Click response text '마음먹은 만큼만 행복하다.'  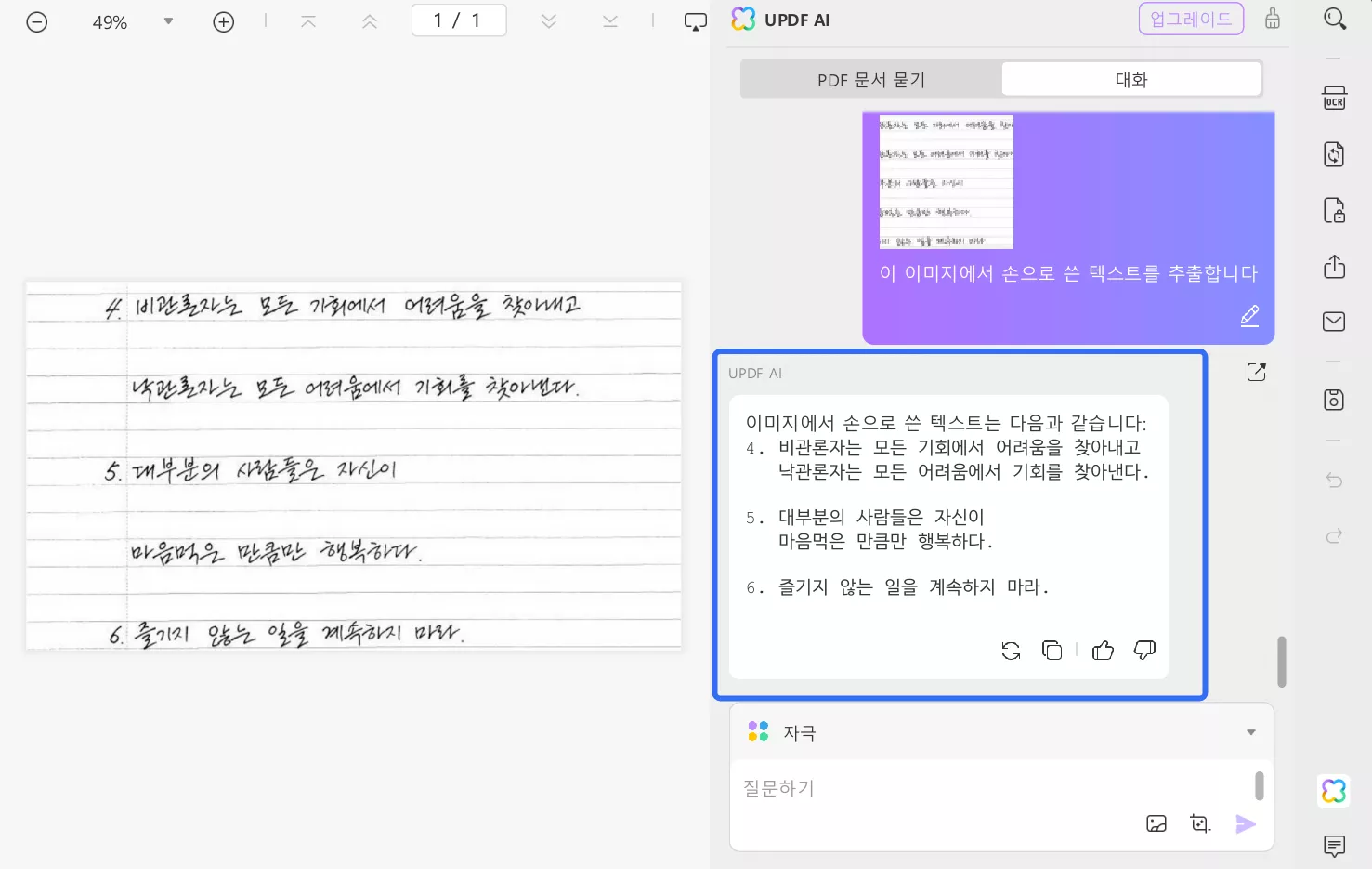click(x=885, y=541)
